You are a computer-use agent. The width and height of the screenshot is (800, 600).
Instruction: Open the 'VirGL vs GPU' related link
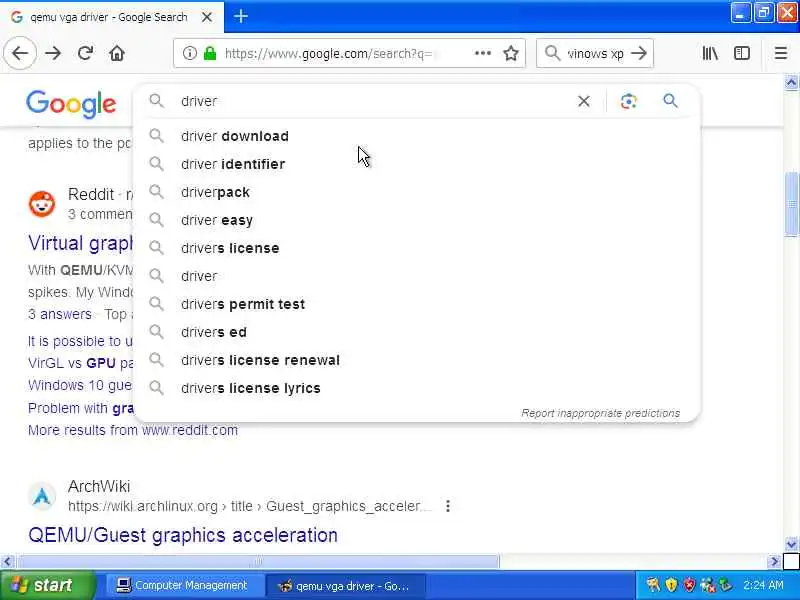click(81, 363)
